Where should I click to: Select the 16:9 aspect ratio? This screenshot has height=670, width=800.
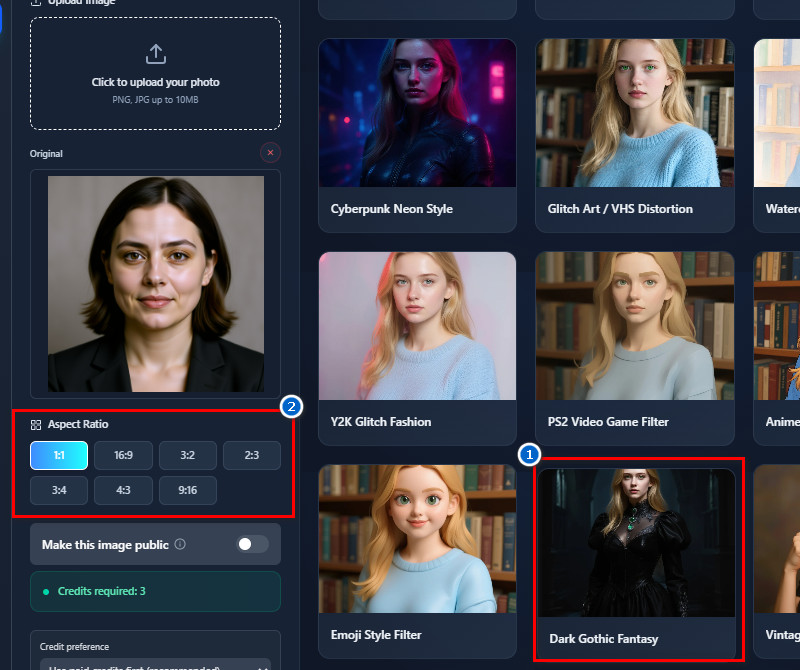click(x=123, y=455)
